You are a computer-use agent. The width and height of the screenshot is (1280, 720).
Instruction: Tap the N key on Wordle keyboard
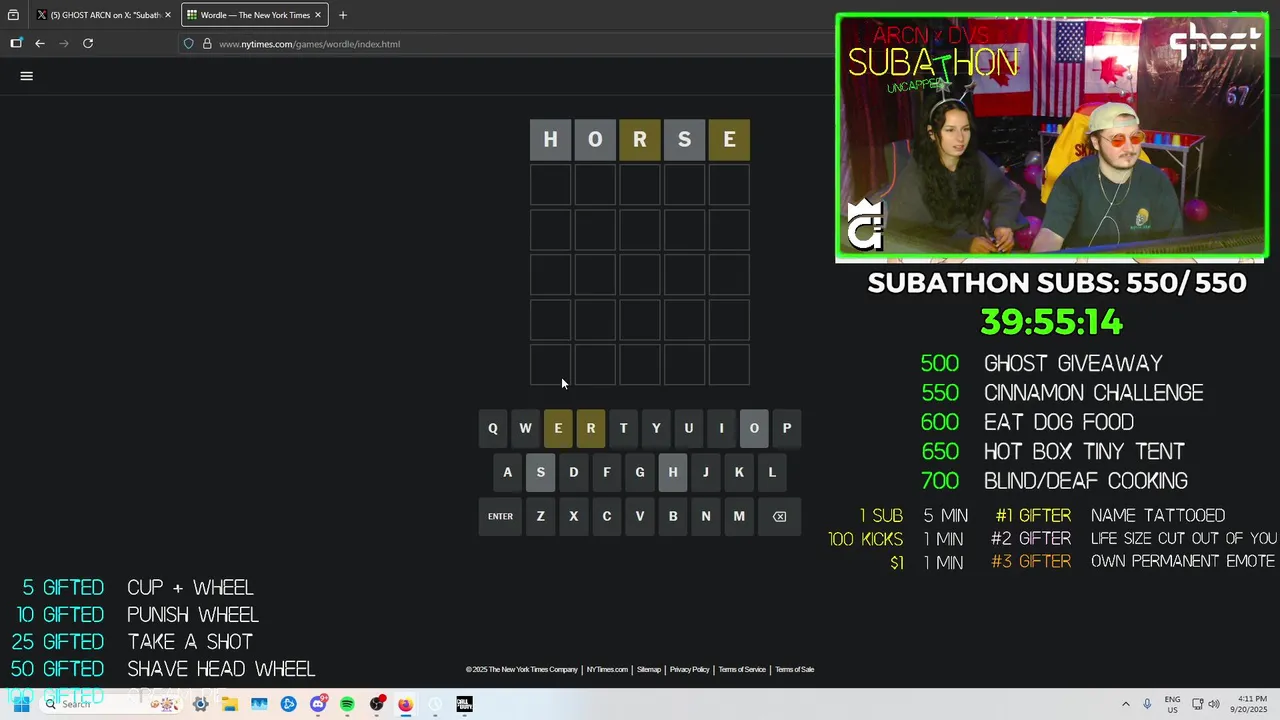pyautogui.click(x=706, y=517)
